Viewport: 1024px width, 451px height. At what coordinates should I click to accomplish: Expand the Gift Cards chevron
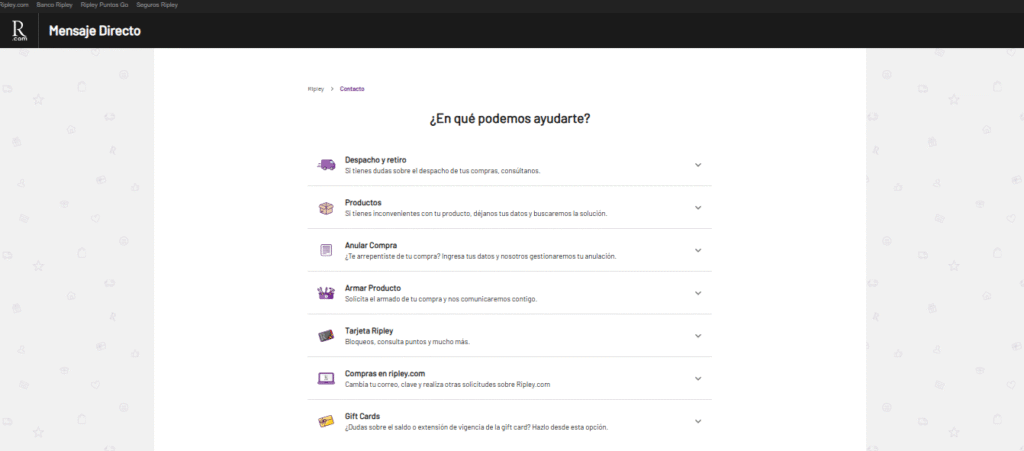click(x=698, y=422)
